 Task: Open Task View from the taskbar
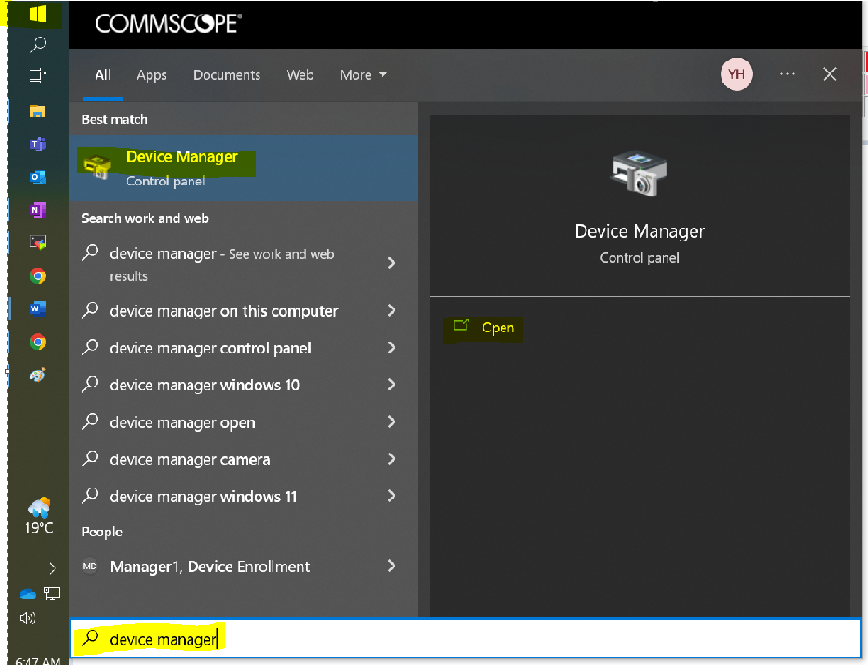pos(38,75)
